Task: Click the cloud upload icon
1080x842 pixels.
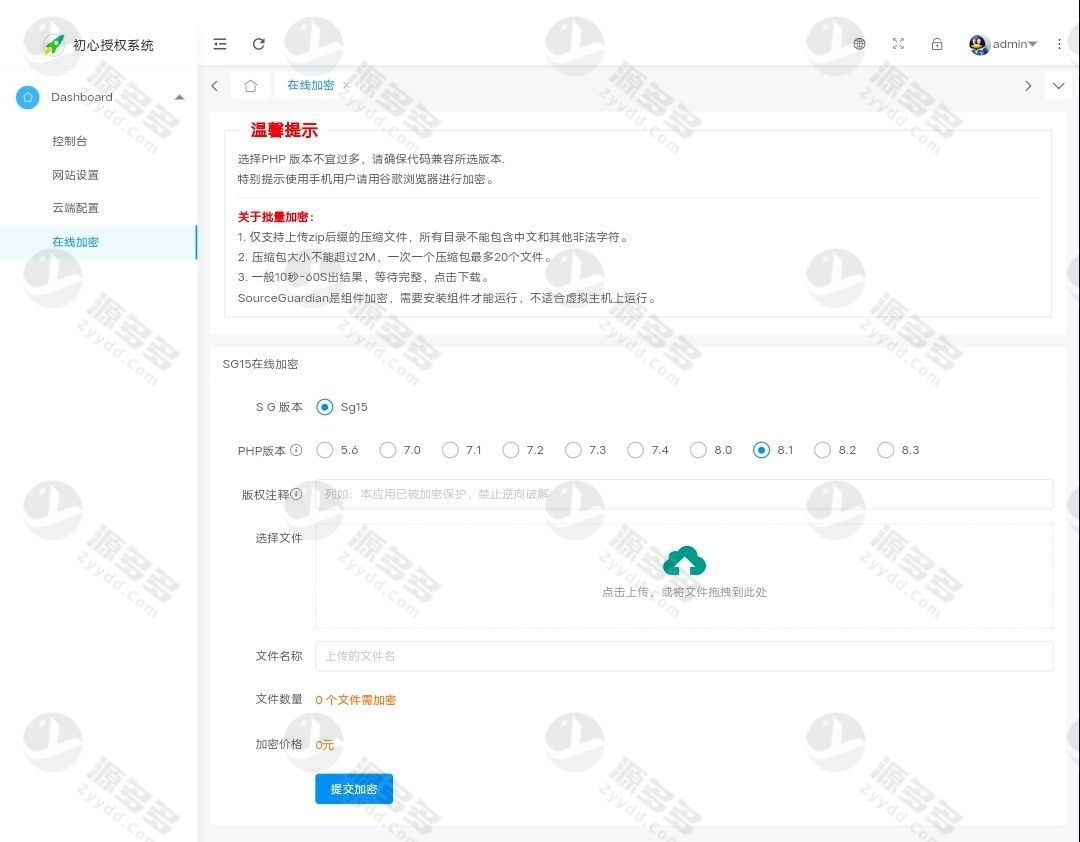Action: (685, 561)
